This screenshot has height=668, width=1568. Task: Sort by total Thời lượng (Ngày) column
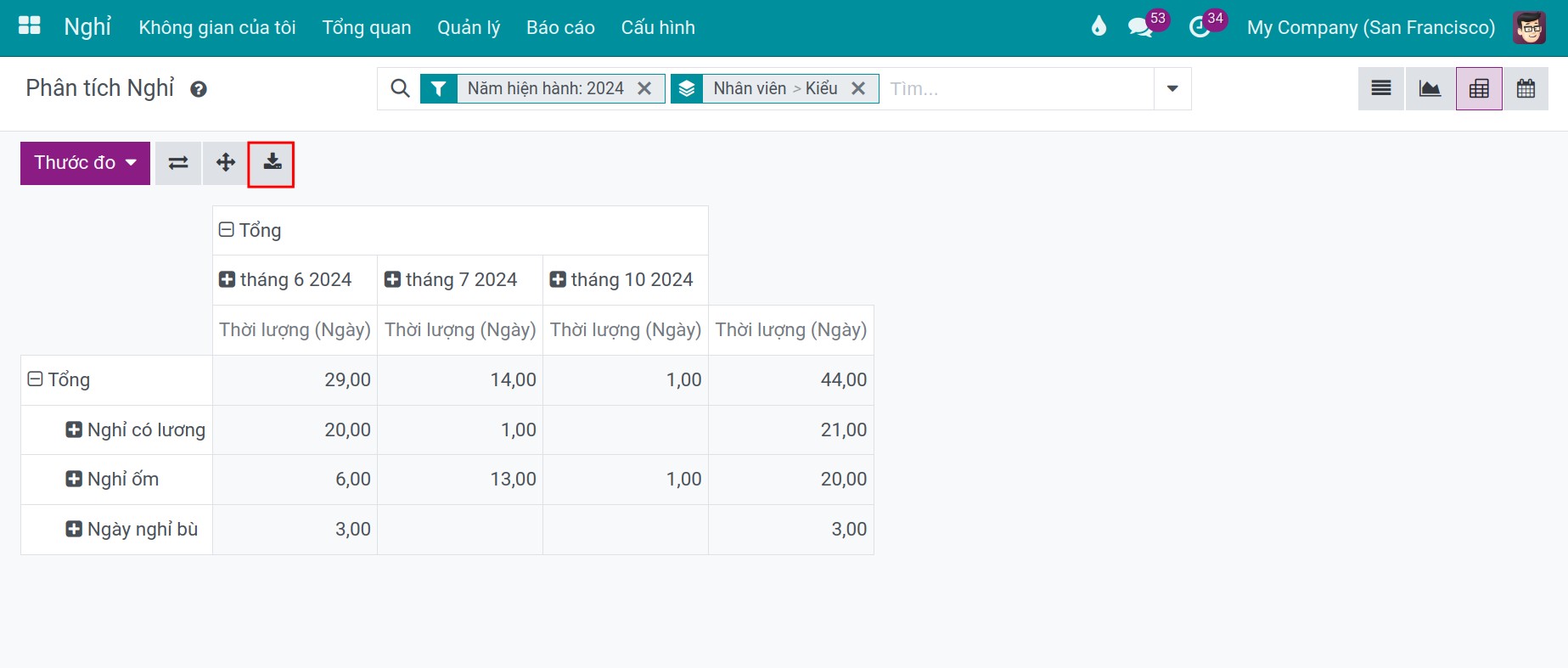[x=791, y=329]
